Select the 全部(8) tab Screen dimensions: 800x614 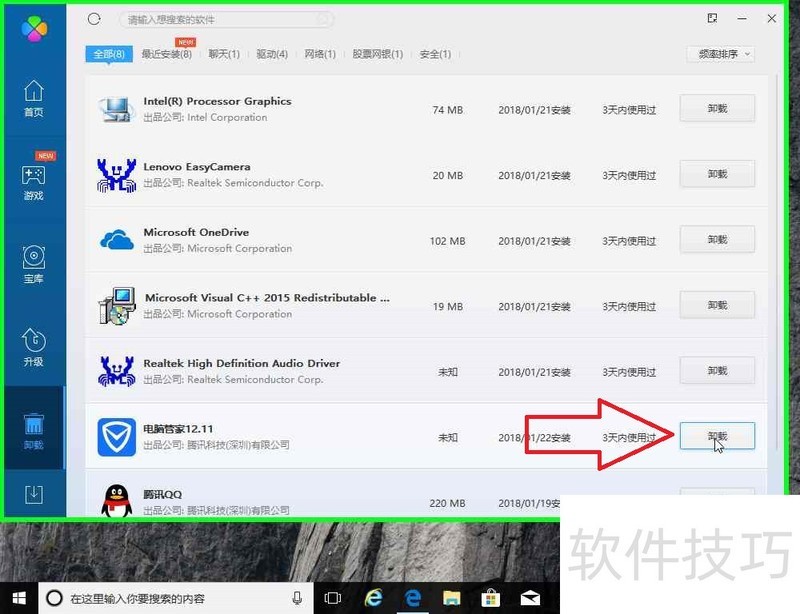[x=109, y=54]
